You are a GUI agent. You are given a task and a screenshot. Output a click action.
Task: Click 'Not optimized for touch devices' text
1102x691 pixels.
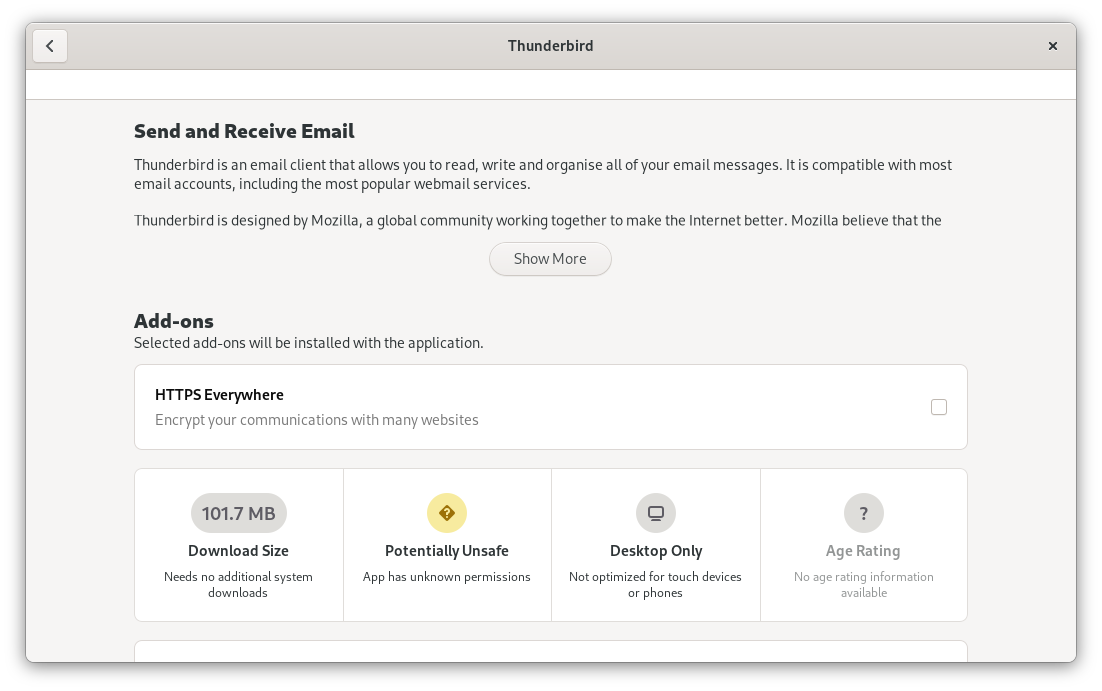click(655, 576)
